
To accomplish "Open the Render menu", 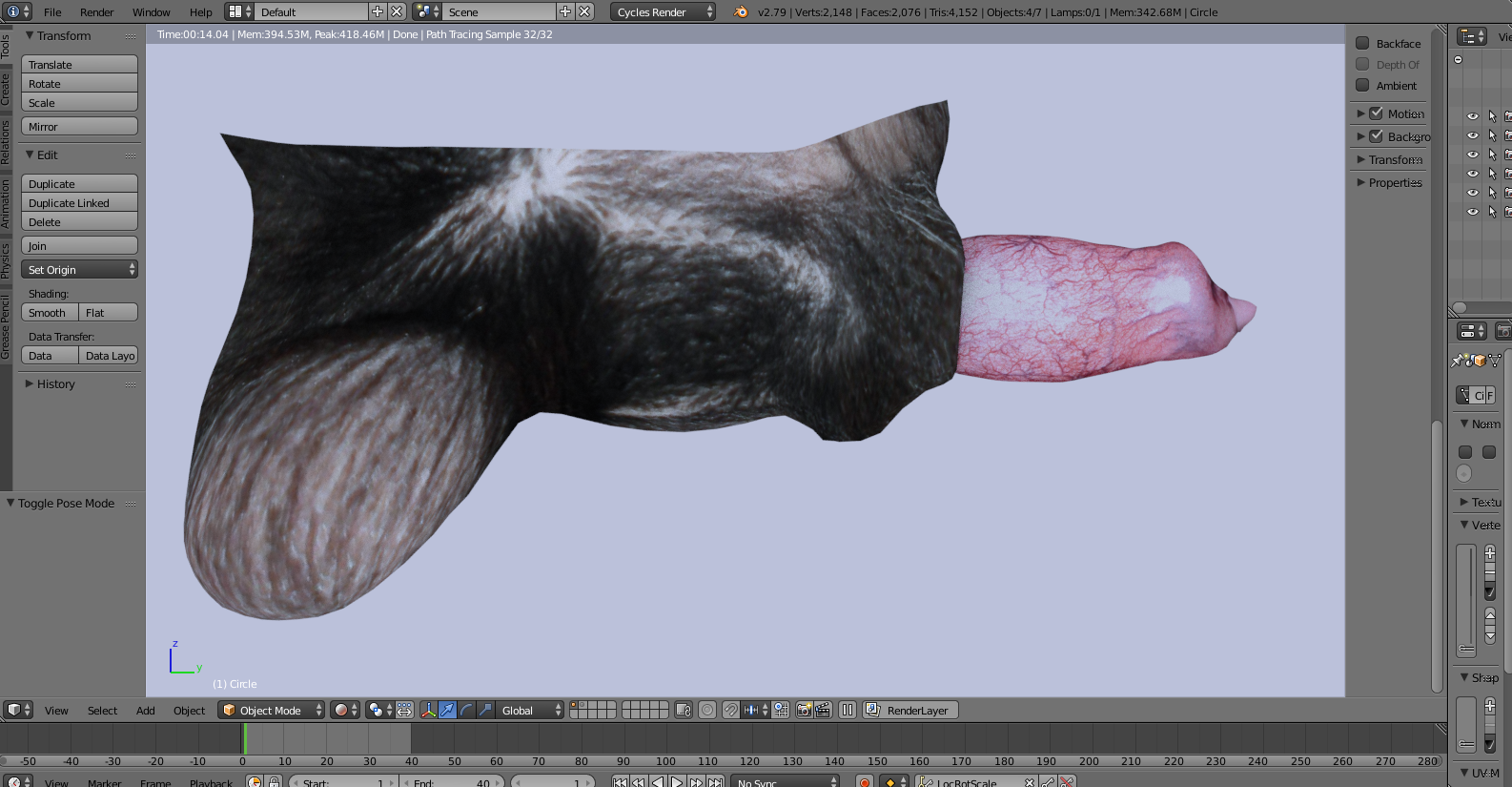I will tap(96, 12).
